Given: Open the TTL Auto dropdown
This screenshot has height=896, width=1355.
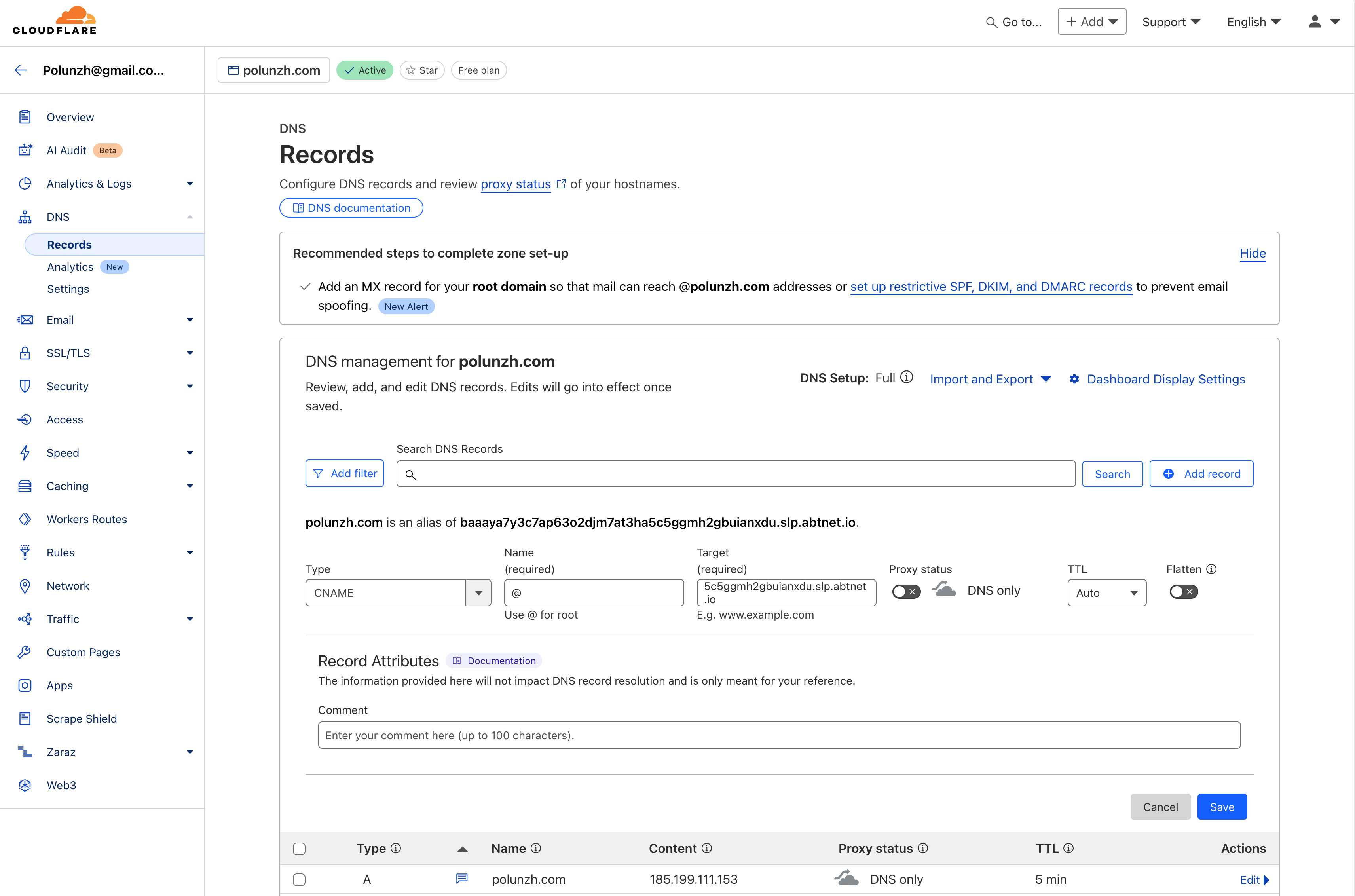Looking at the screenshot, I should click(1106, 592).
